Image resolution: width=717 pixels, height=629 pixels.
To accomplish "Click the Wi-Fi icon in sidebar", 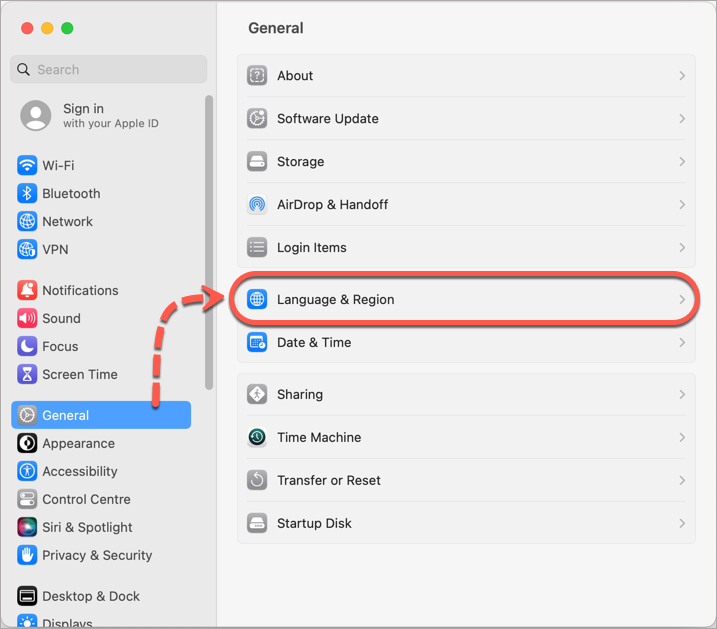I will click(x=27, y=165).
